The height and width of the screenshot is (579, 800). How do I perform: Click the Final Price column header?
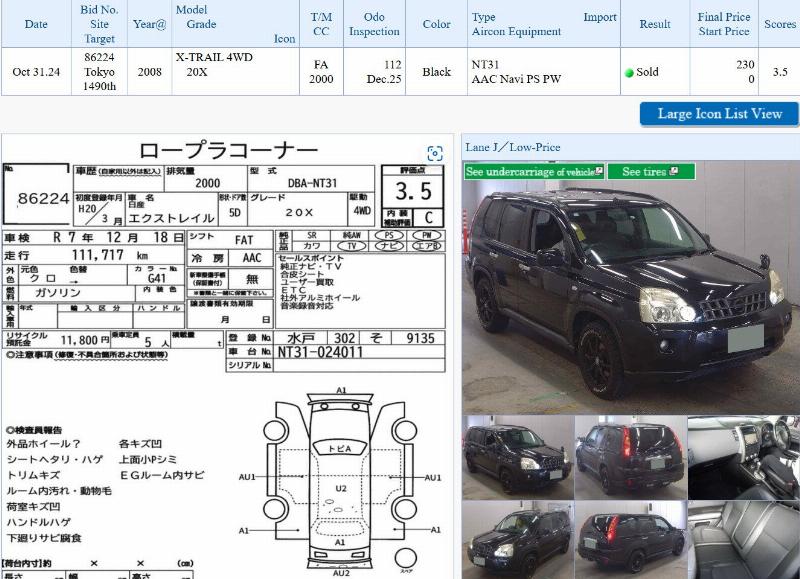(723, 24)
